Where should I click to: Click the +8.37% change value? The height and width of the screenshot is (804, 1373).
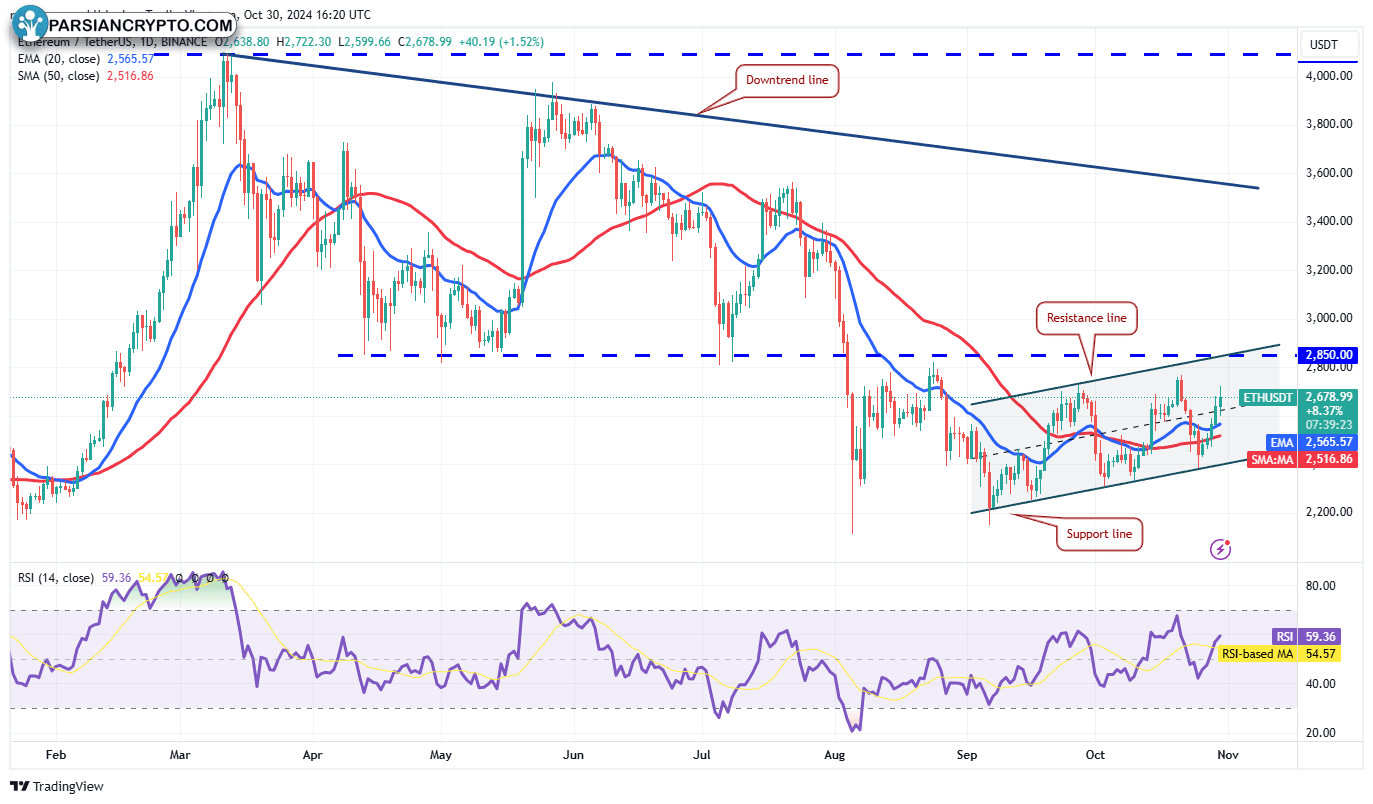coord(1324,410)
